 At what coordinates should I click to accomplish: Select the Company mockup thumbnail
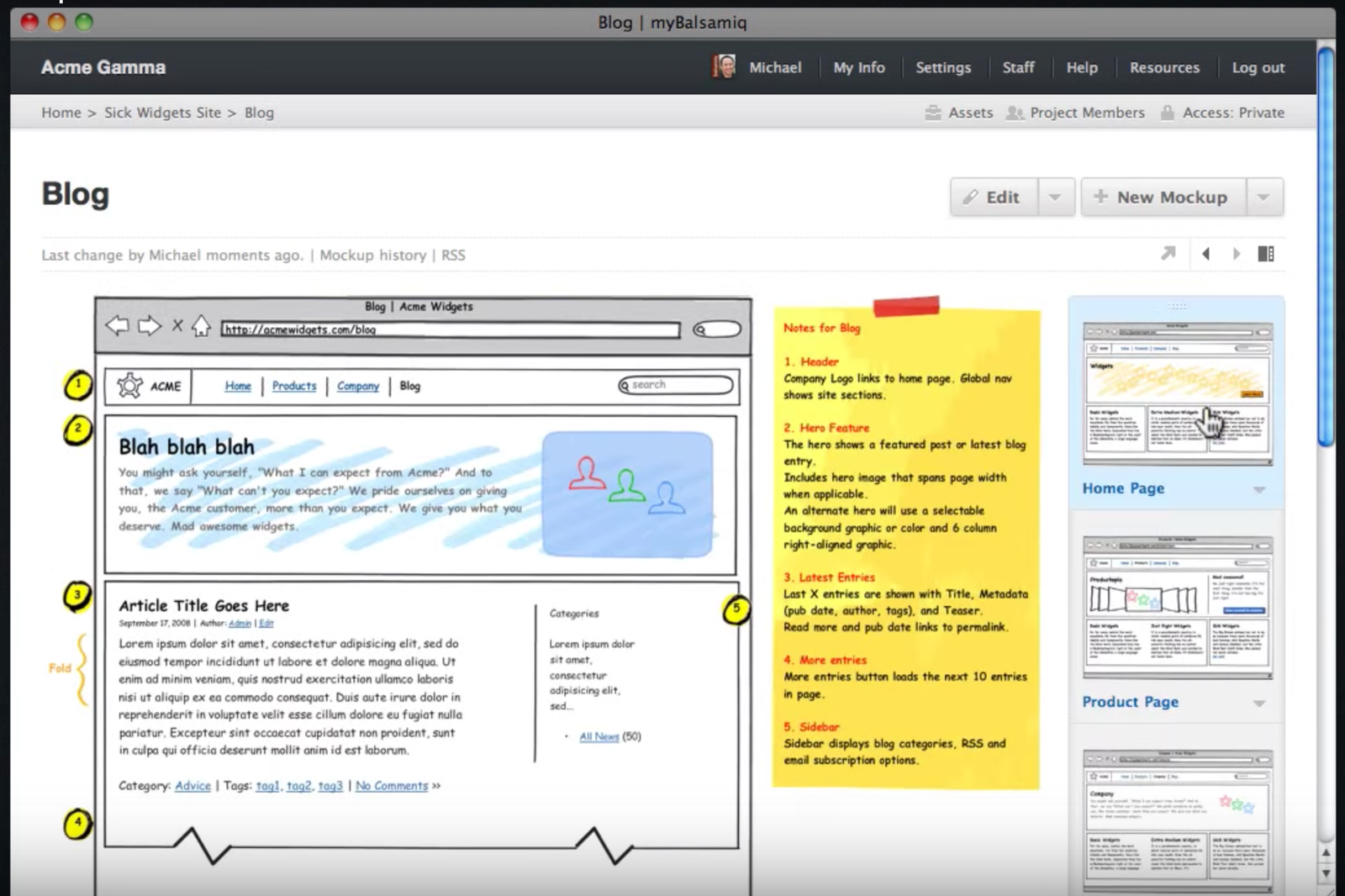[1177, 820]
